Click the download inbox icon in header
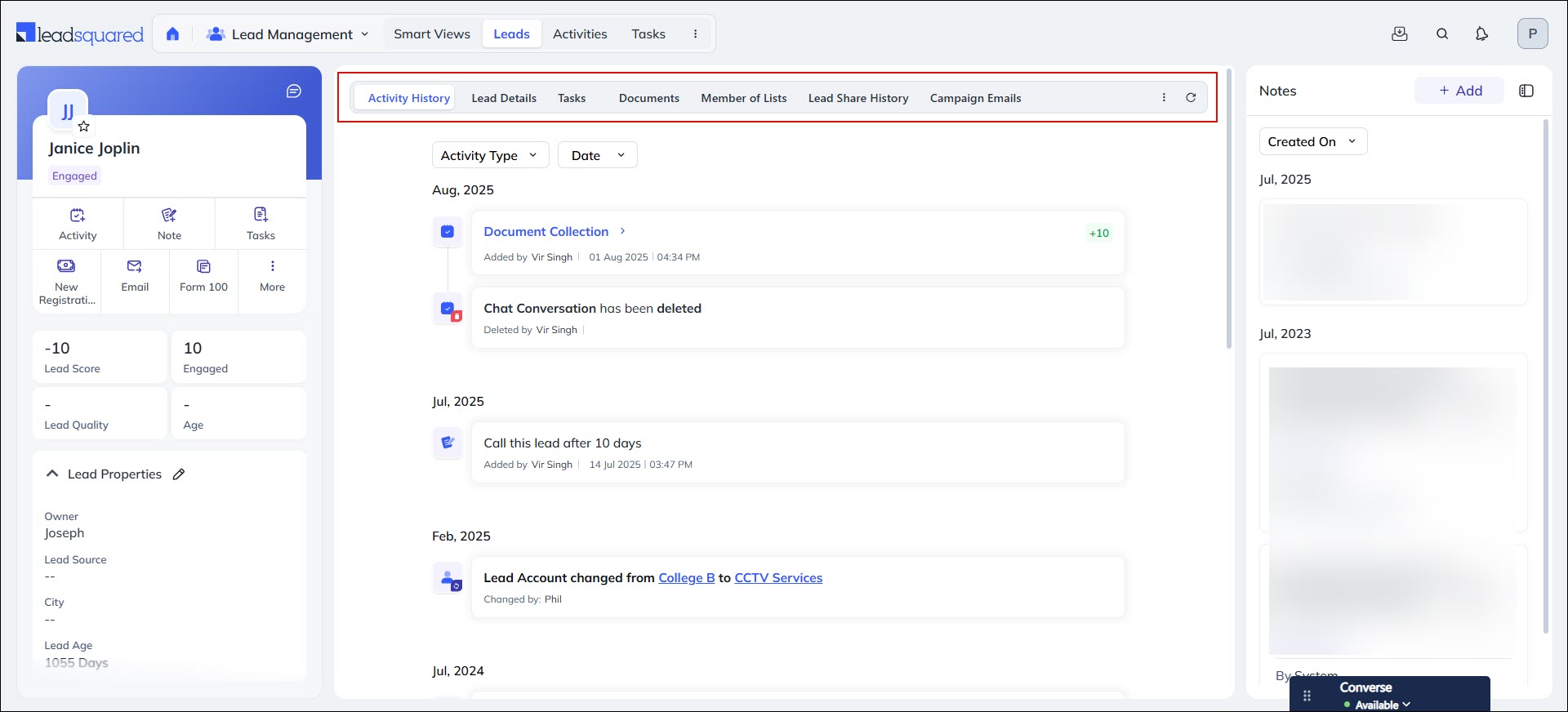 pyautogui.click(x=1400, y=34)
